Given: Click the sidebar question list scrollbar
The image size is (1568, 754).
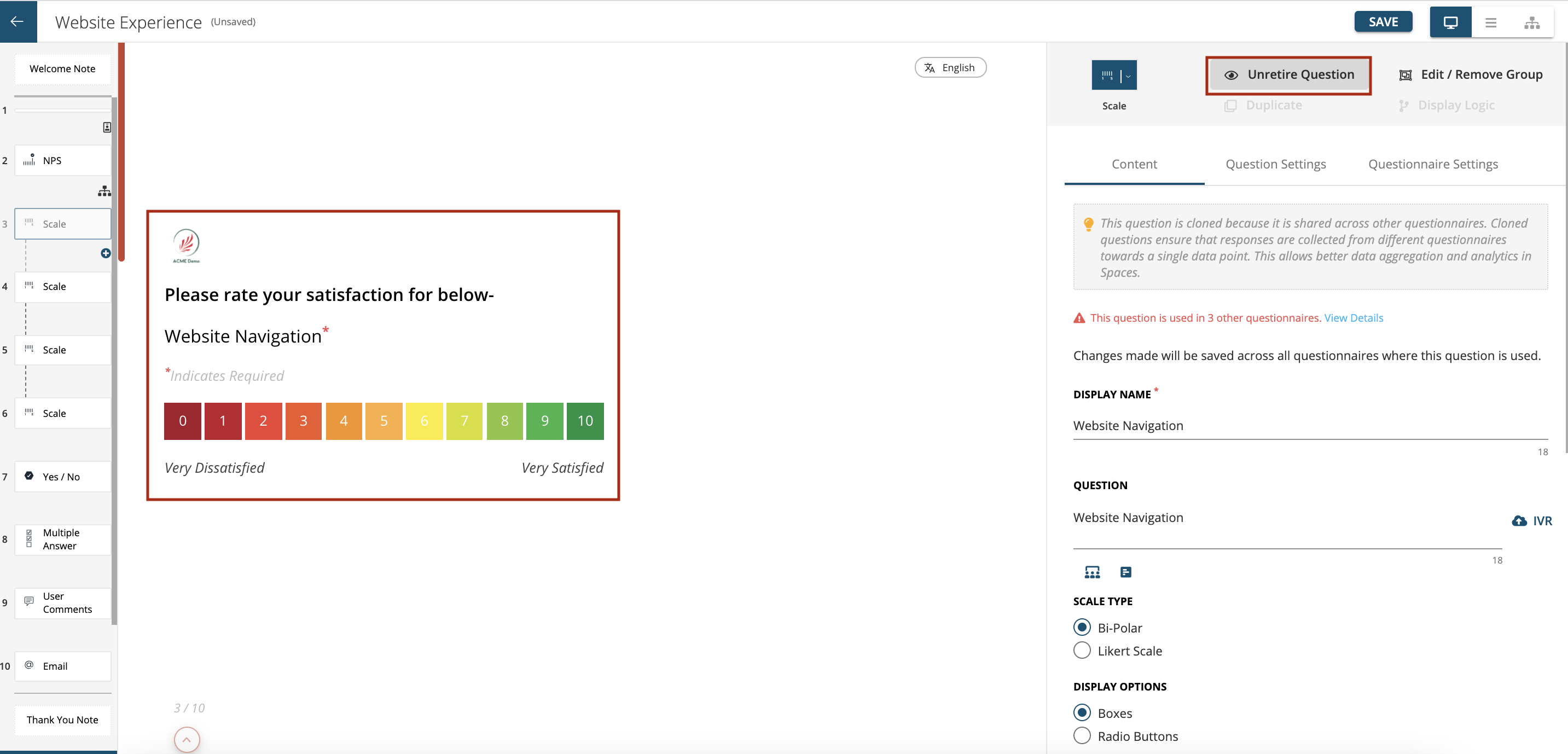Looking at the screenshot, I should (x=114, y=360).
